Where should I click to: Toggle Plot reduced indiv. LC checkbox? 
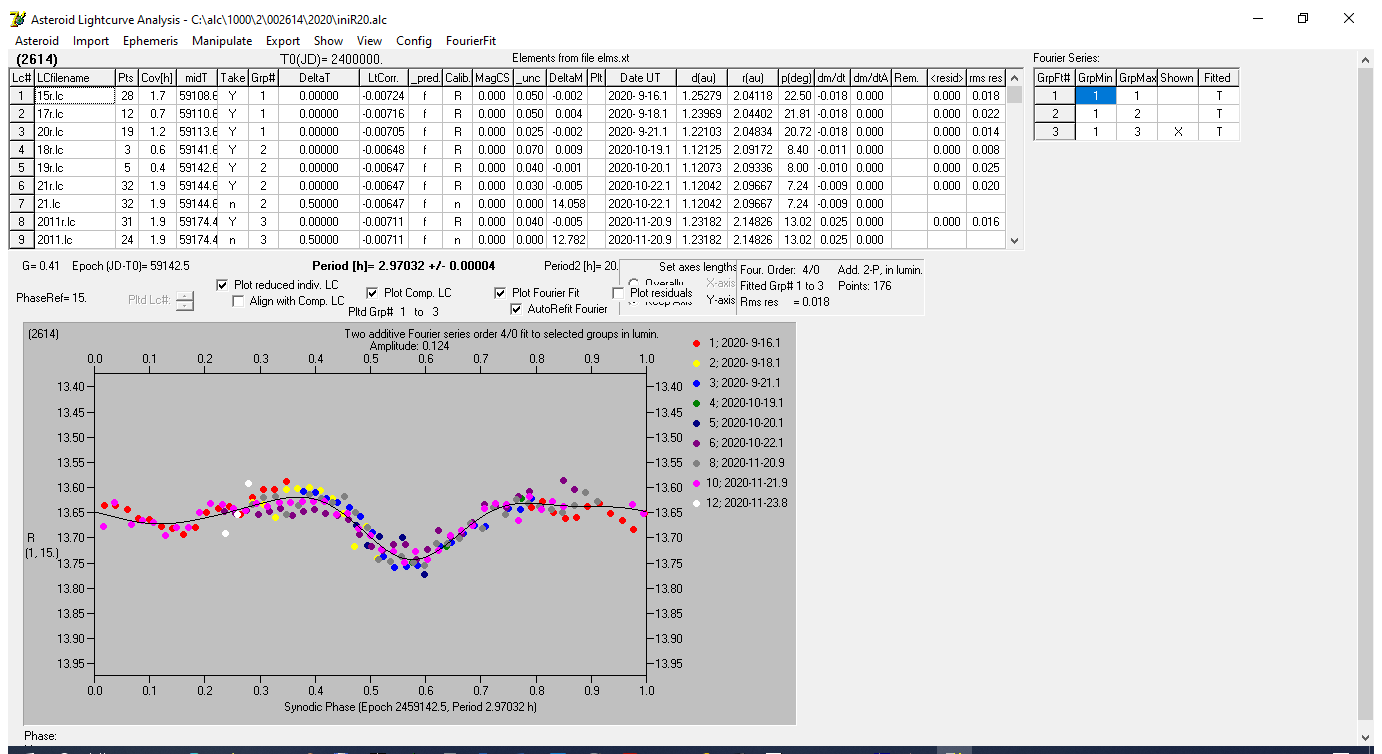pyautogui.click(x=222, y=285)
